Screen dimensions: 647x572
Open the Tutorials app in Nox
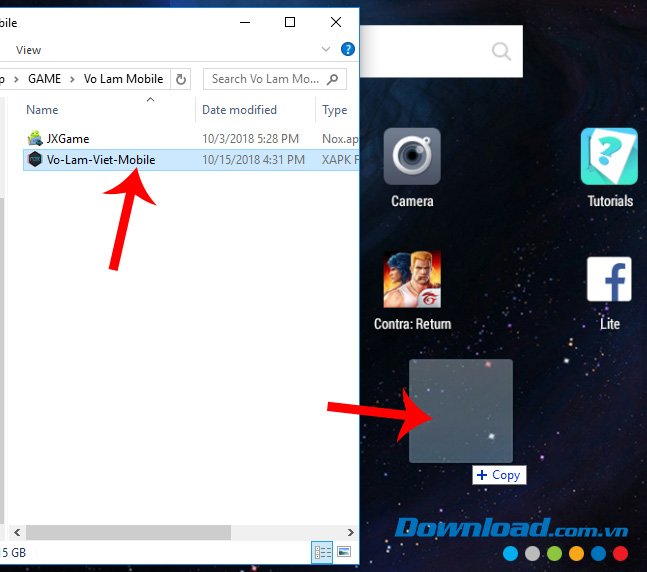(609, 156)
